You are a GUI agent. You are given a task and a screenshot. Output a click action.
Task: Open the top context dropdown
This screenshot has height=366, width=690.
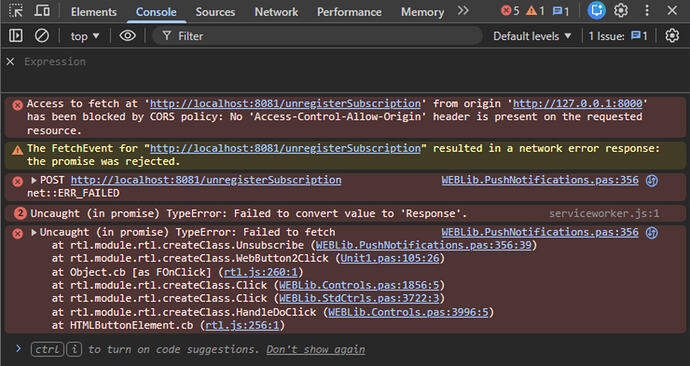pos(85,36)
